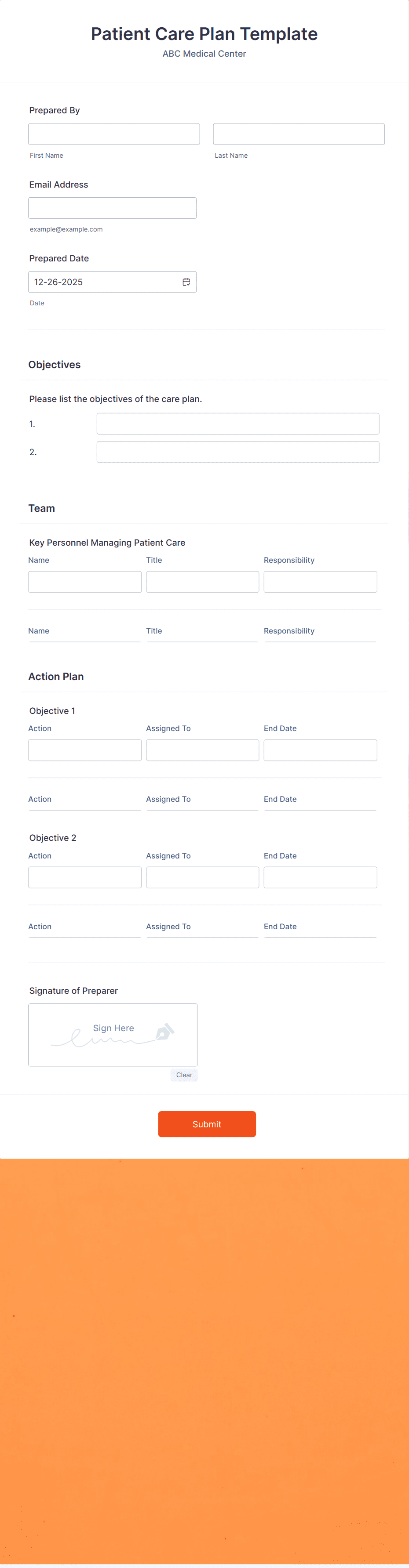This screenshot has height=1568, width=409.
Task: Click the input for objective 1
Action: pyautogui.click(x=237, y=424)
